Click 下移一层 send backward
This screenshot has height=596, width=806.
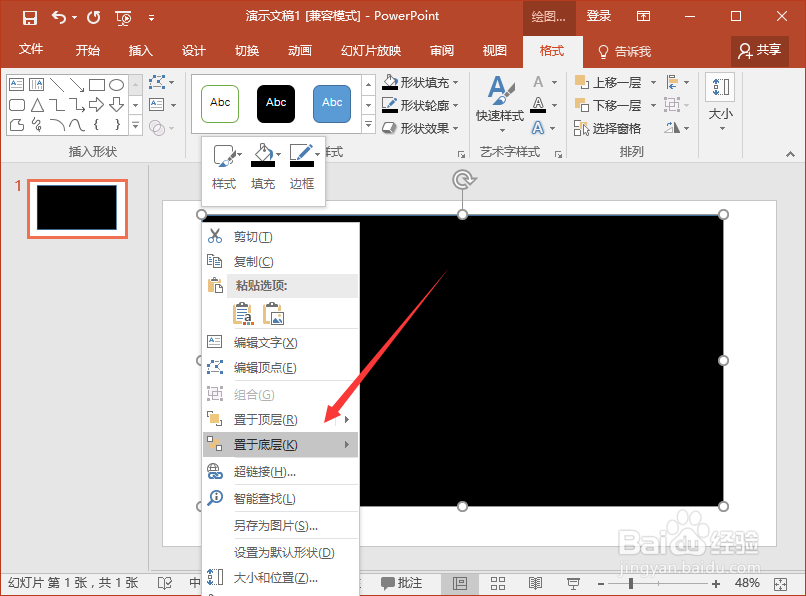pos(609,105)
